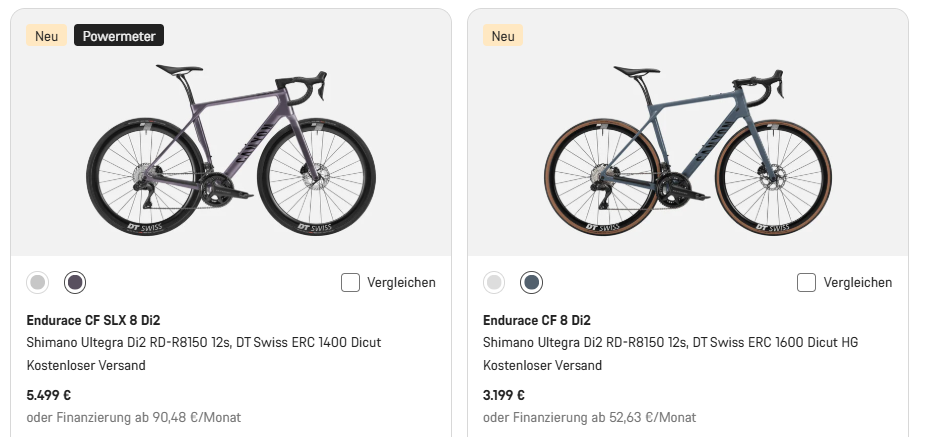Select blue-grey color swatch on Endurace CF 8
This screenshot has height=437, width=942.
point(531,283)
